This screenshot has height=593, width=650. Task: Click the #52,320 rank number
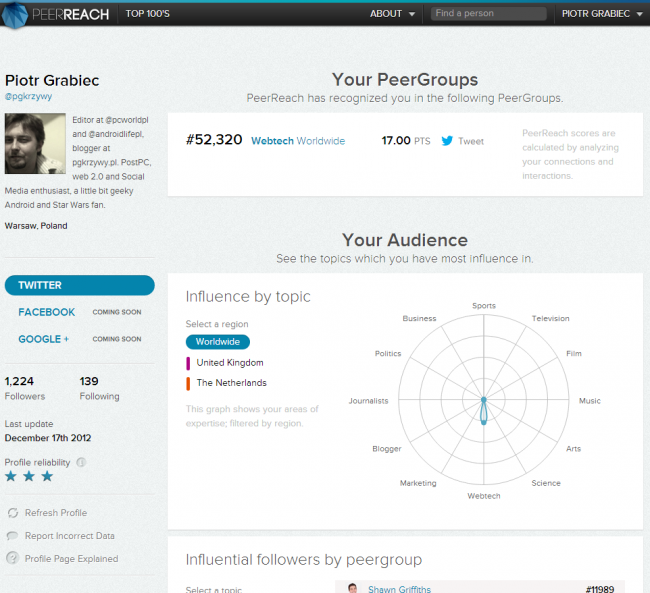click(214, 140)
